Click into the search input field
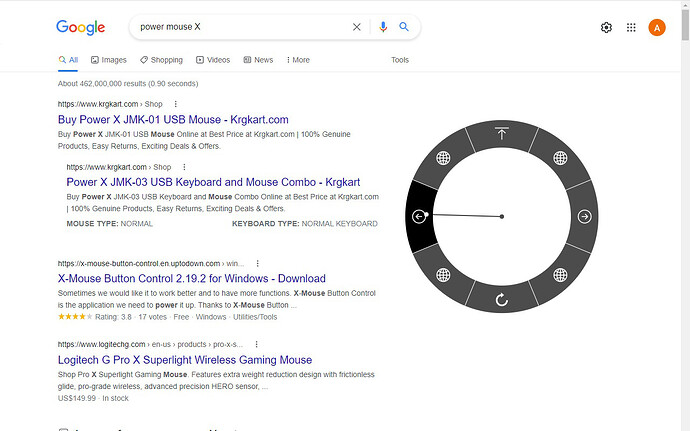 240,27
